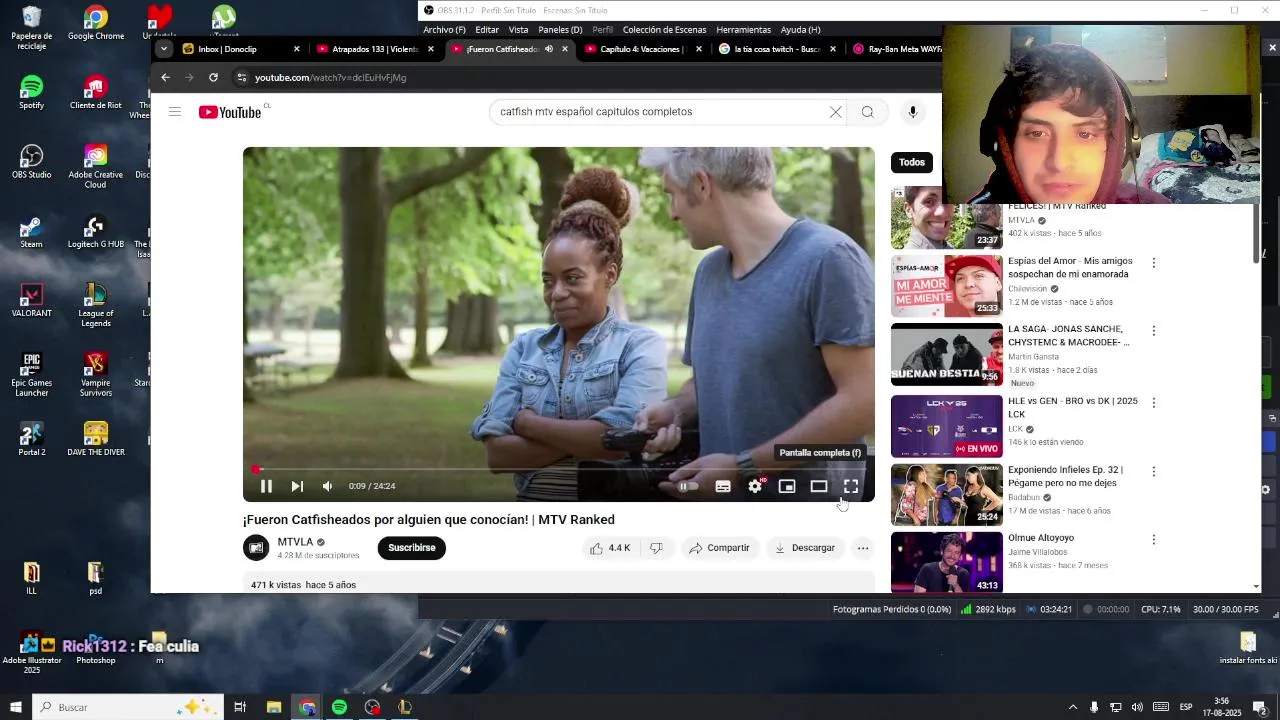Select the Todos filter chip
This screenshot has height=720, width=1280.
[x=911, y=162]
